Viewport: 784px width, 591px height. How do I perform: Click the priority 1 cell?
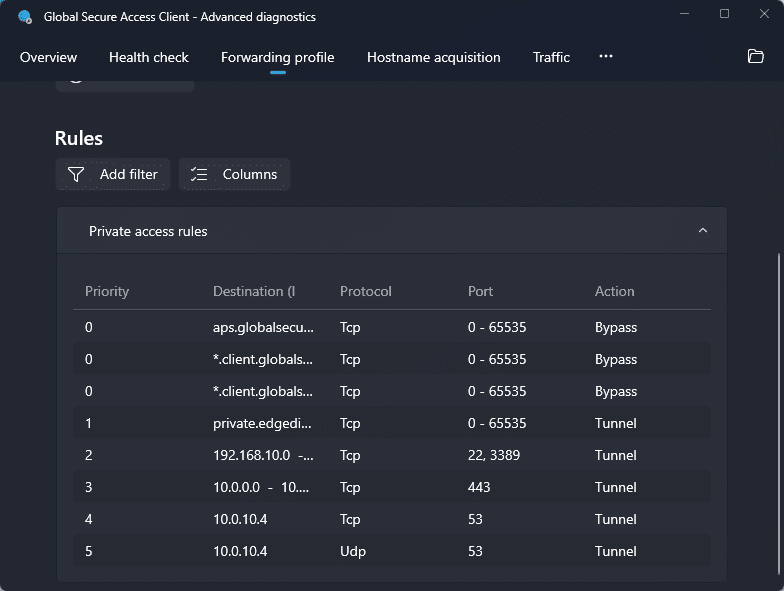88,424
